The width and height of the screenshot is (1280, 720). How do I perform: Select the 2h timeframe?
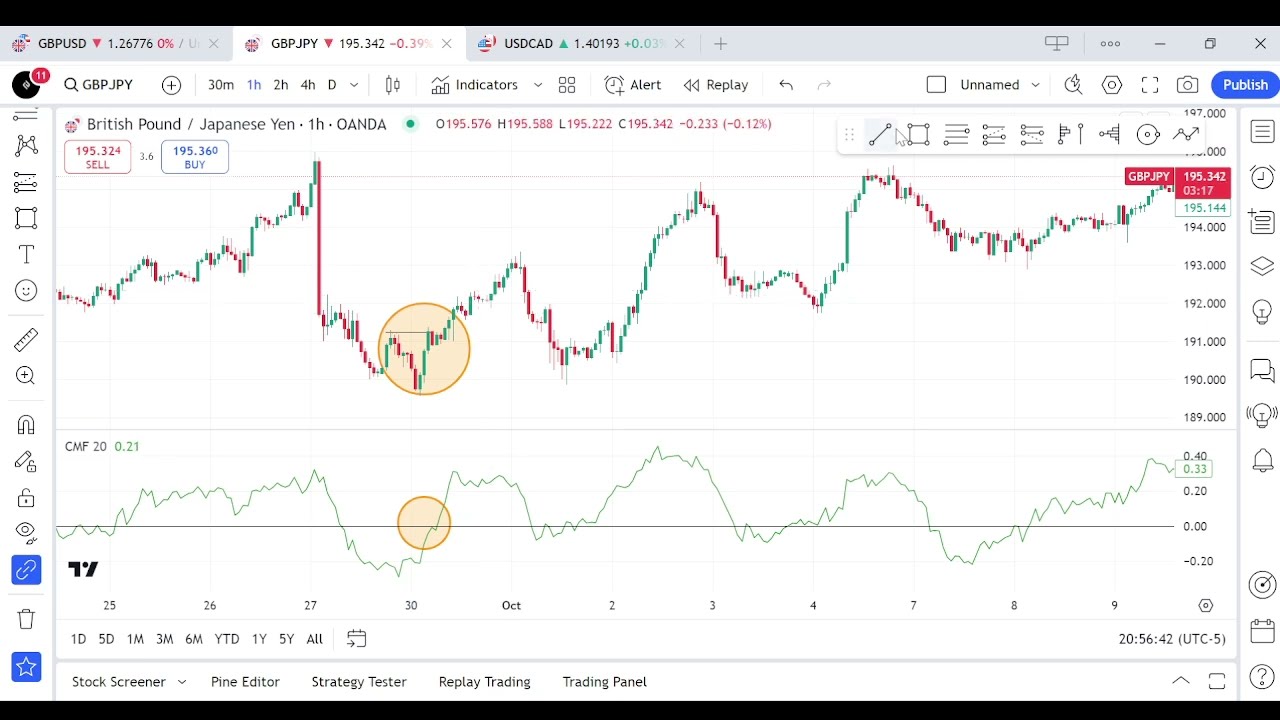pyautogui.click(x=281, y=85)
